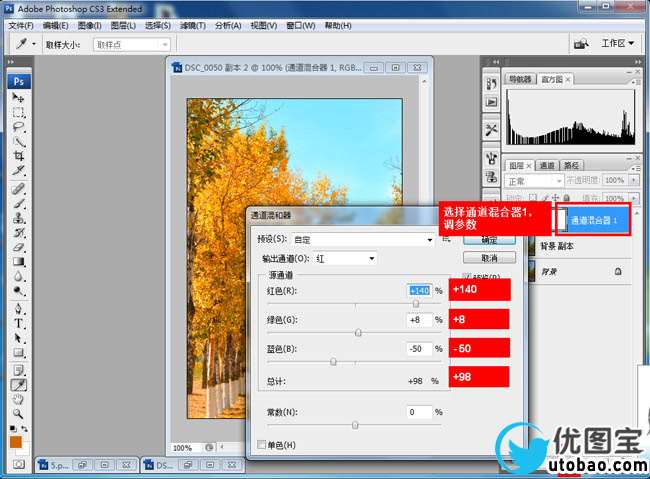Open the Tool Presets dock icon

pos(492,130)
